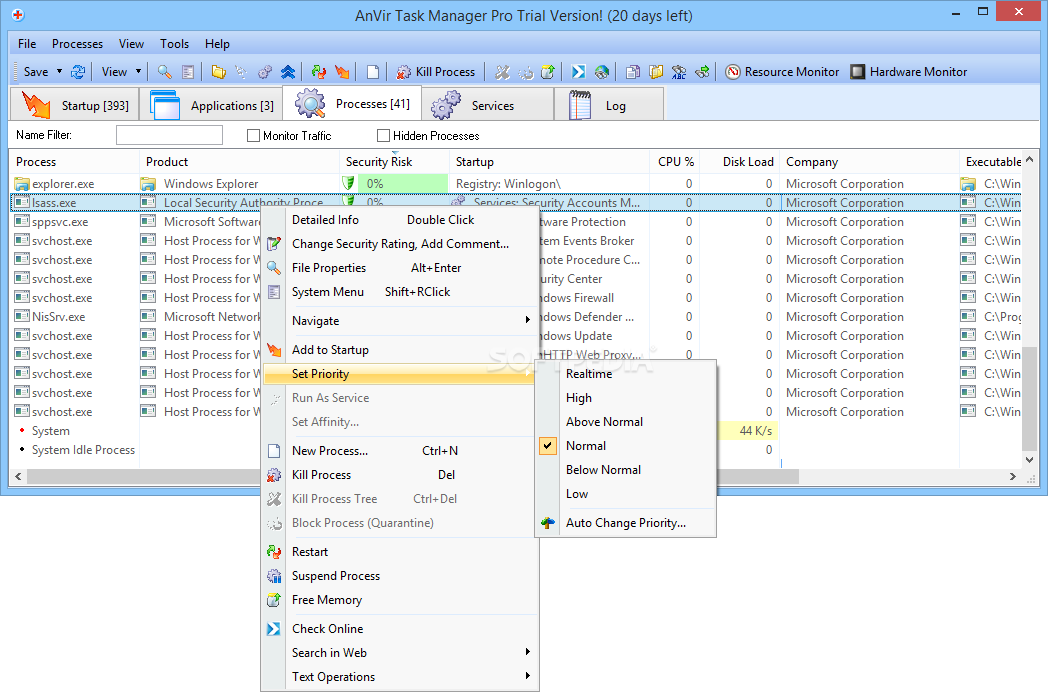This screenshot has height=692, width=1048.
Task: Click in the Name Filter field
Action: [x=169, y=135]
